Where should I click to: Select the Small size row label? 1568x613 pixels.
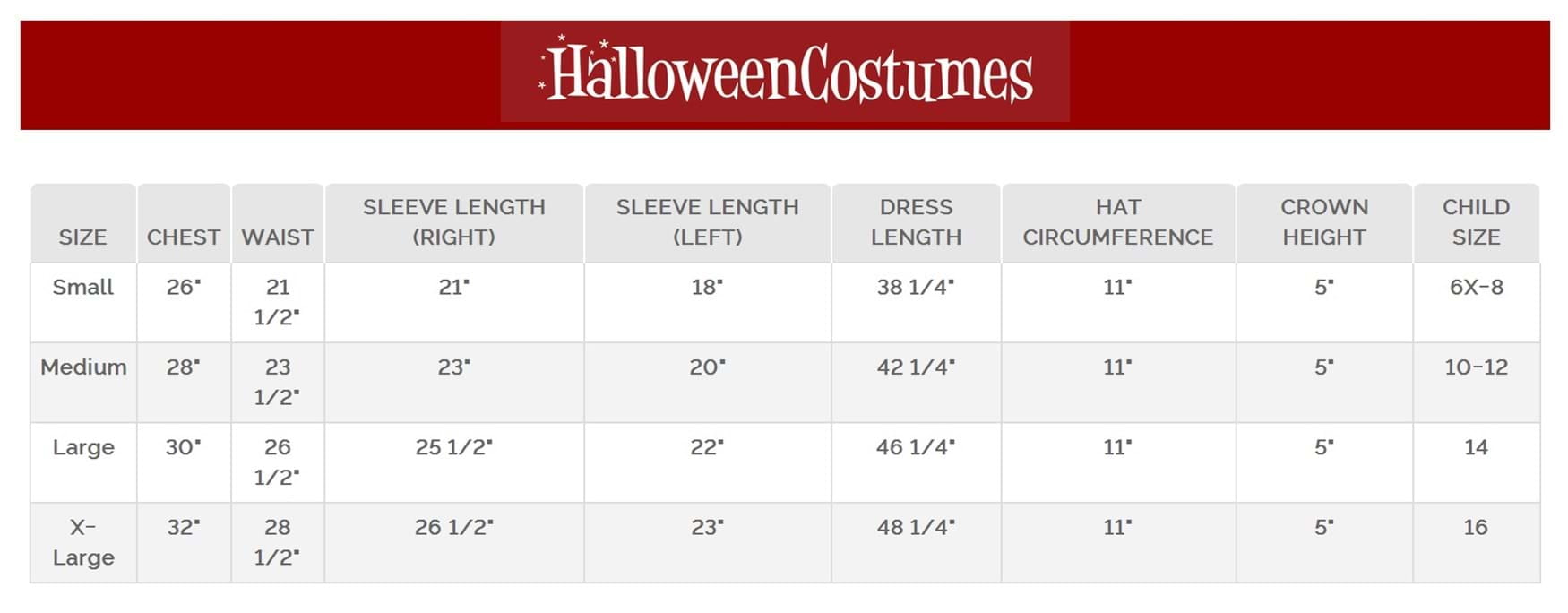pyautogui.click(x=82, y=288)
